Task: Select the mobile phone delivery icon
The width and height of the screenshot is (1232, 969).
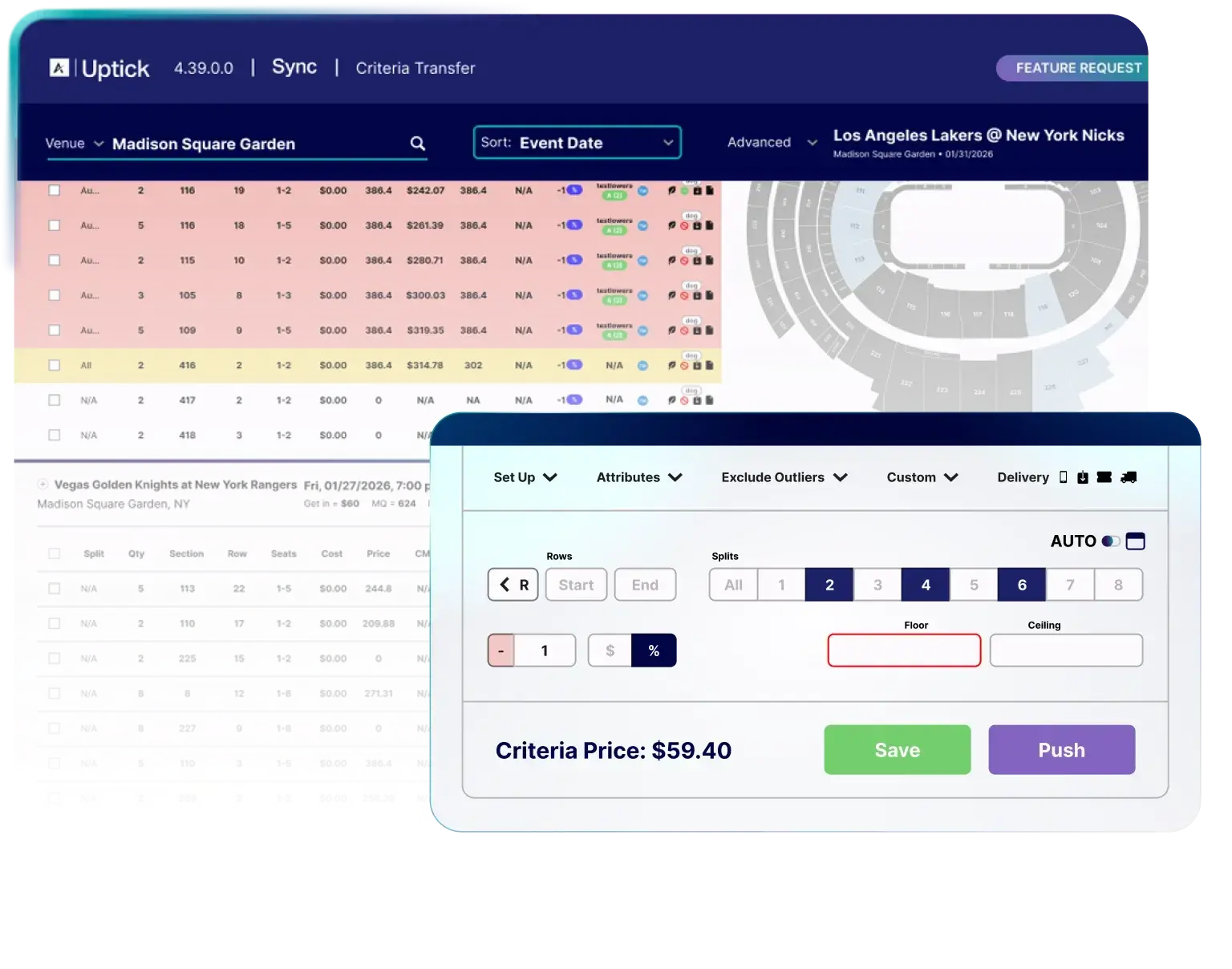Action: click(1063, 477)
